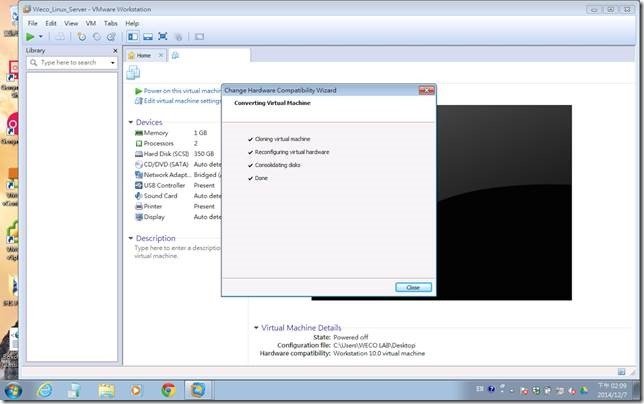Select the USB Controller device row
644x404 pixels.
pos(177,185)
